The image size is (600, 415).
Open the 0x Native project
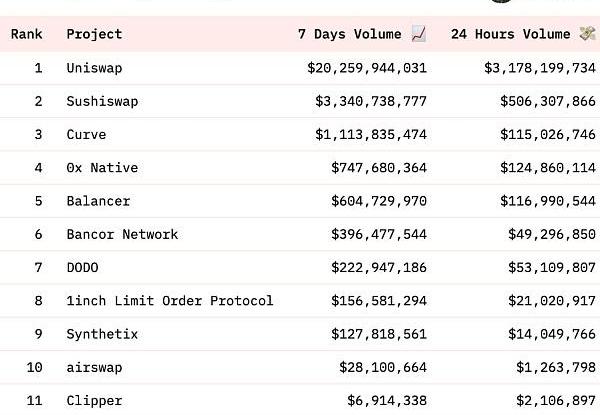102,167
